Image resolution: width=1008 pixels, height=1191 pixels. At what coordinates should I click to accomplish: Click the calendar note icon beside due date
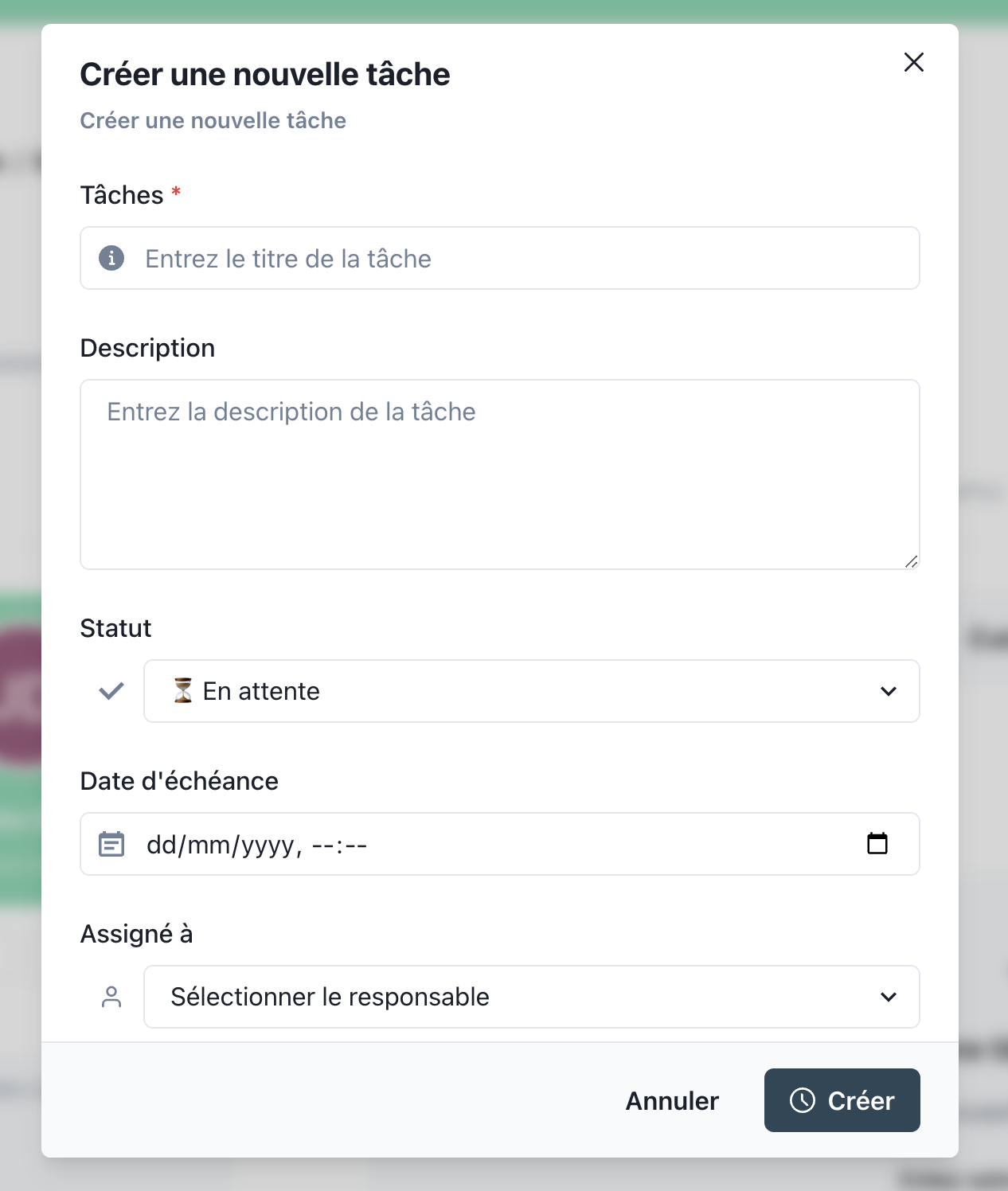click(111, 844)
